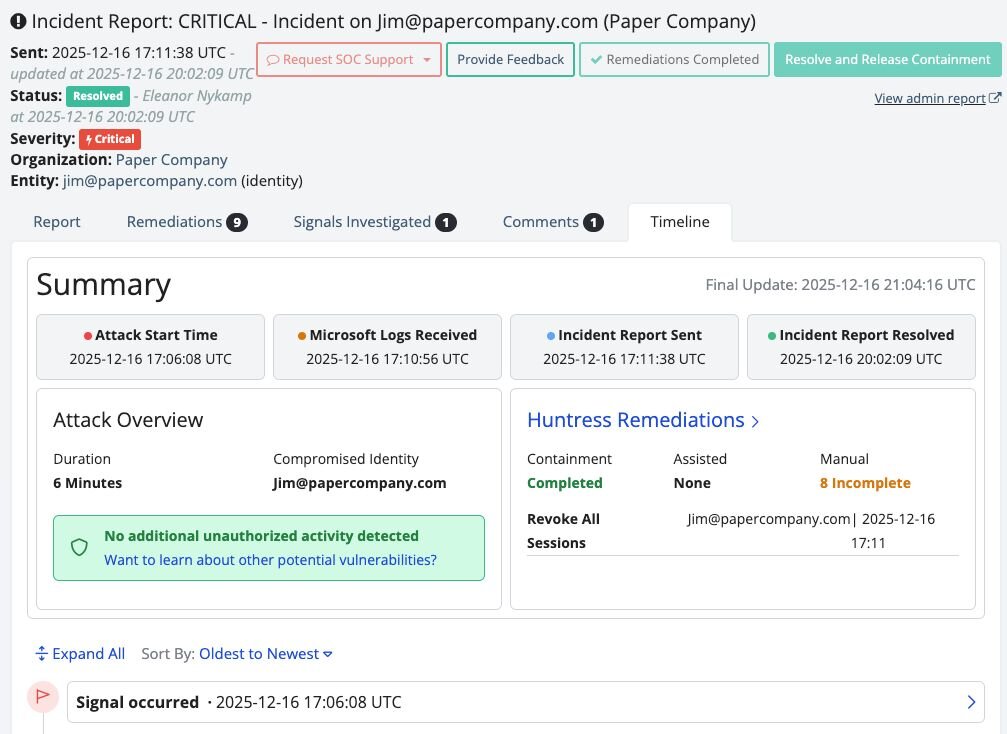Click the critical alert icon in report title
The height and width of the screenshot is (734, 1007).
point(18,21)
